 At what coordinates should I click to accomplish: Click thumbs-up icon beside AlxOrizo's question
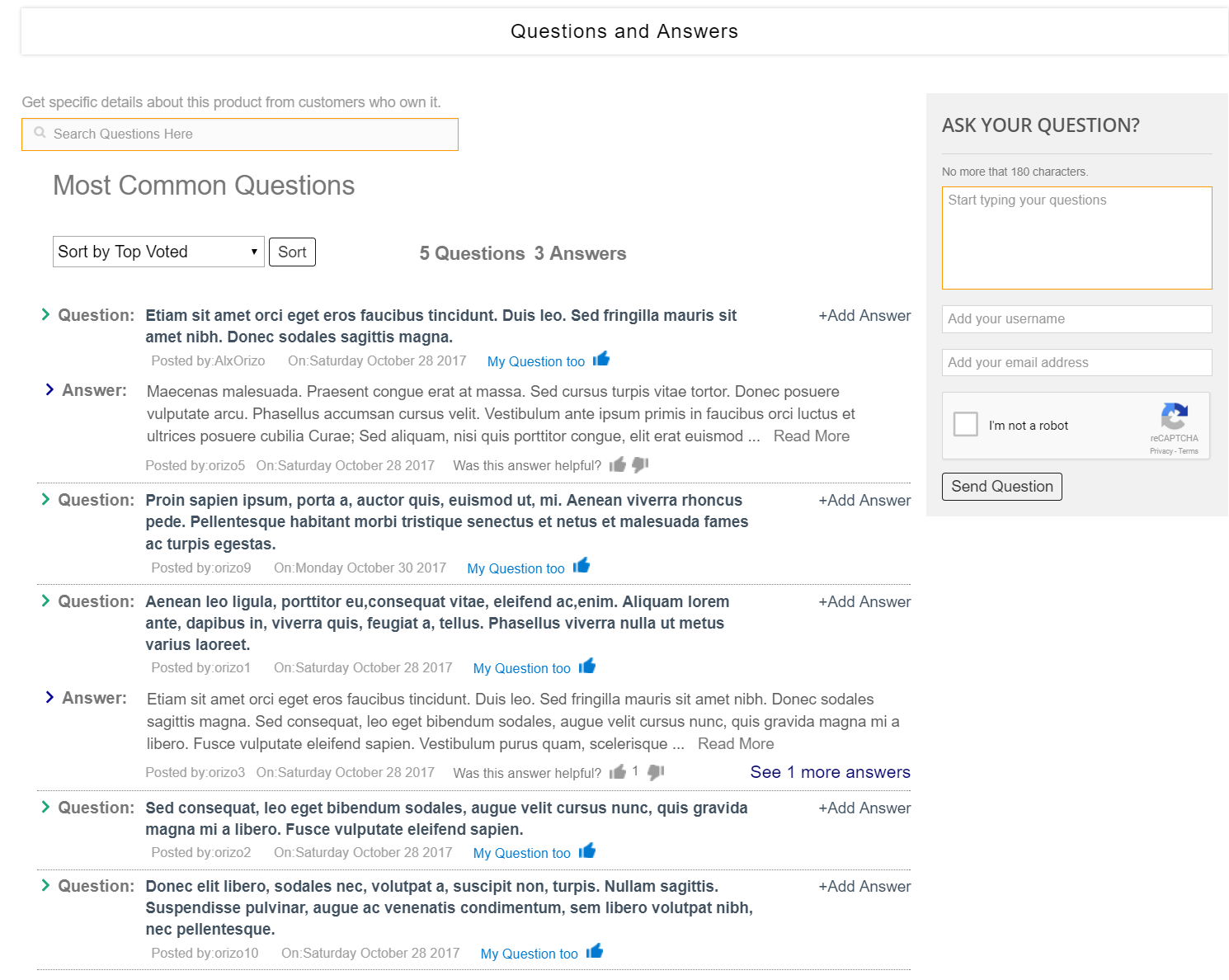[x=601, y=359]
